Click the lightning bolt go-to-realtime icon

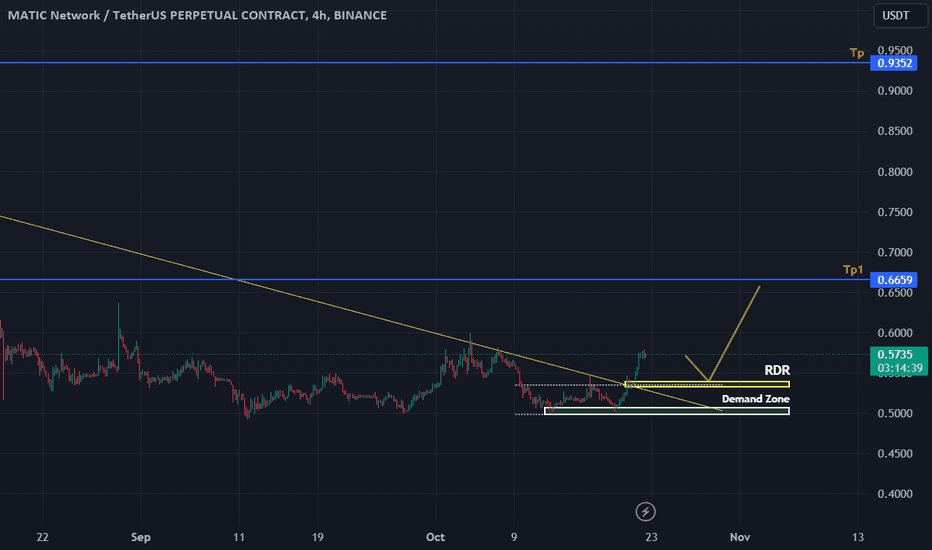point(646,511)
